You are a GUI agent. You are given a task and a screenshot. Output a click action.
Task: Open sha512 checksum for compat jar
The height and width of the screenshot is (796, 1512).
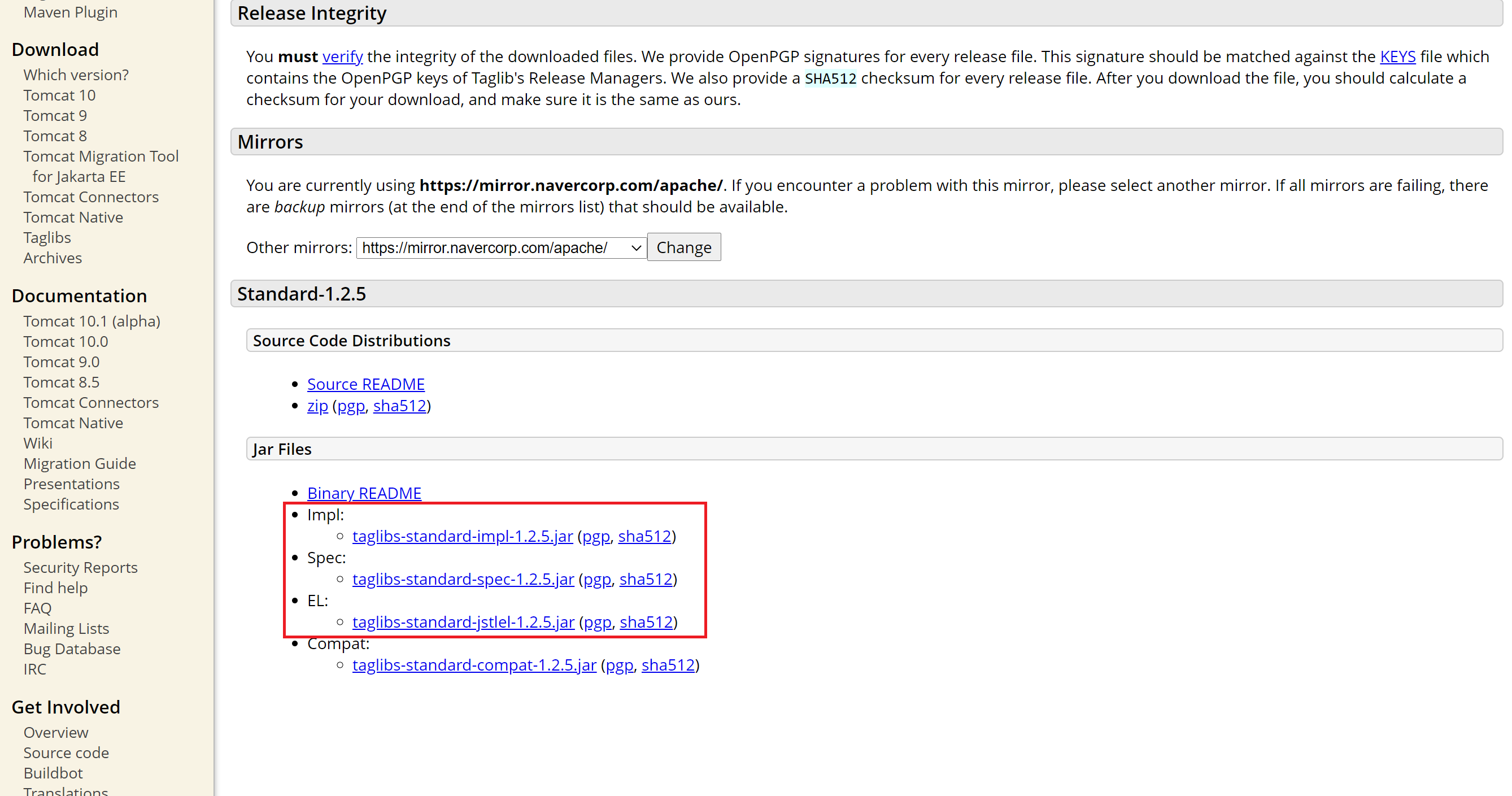(668, 665)
